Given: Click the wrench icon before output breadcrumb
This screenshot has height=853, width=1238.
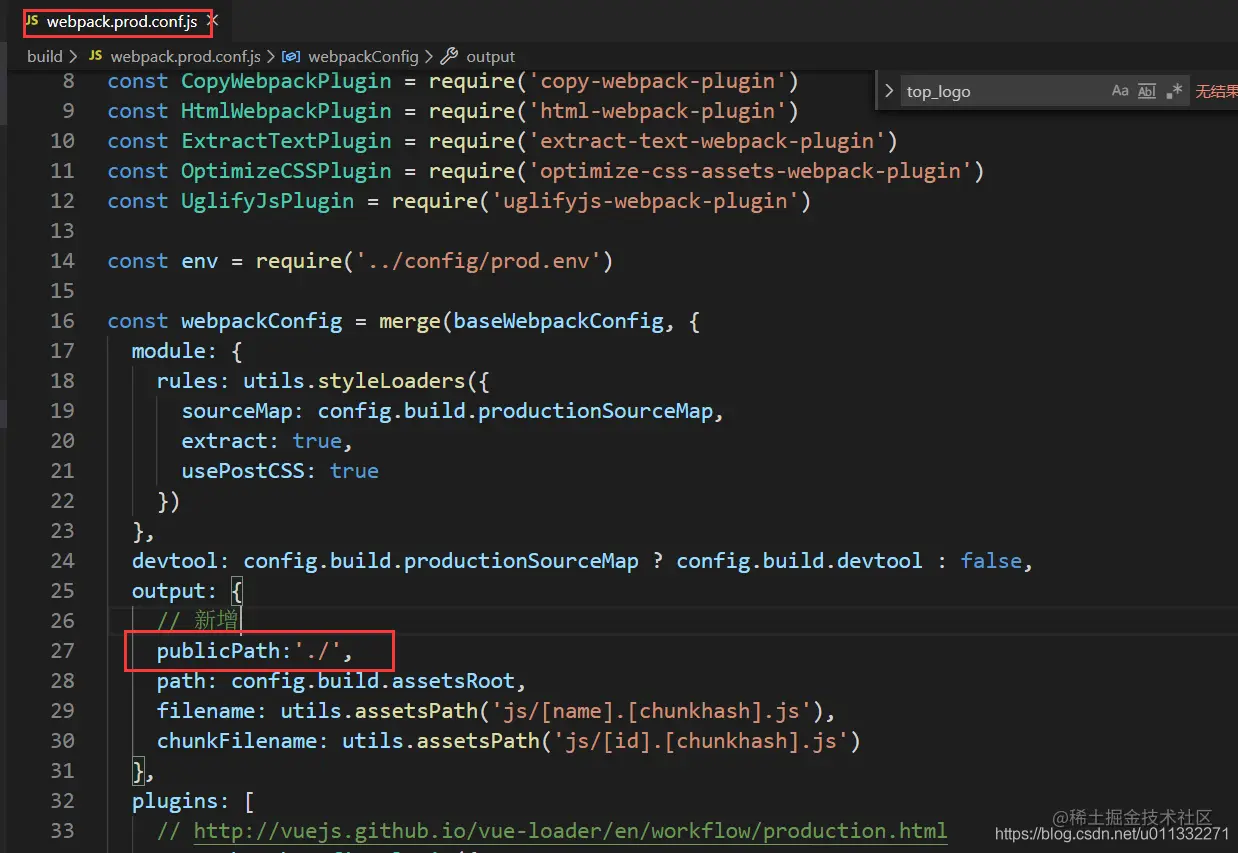Looking at the screenshot, I should click(449, 56).
